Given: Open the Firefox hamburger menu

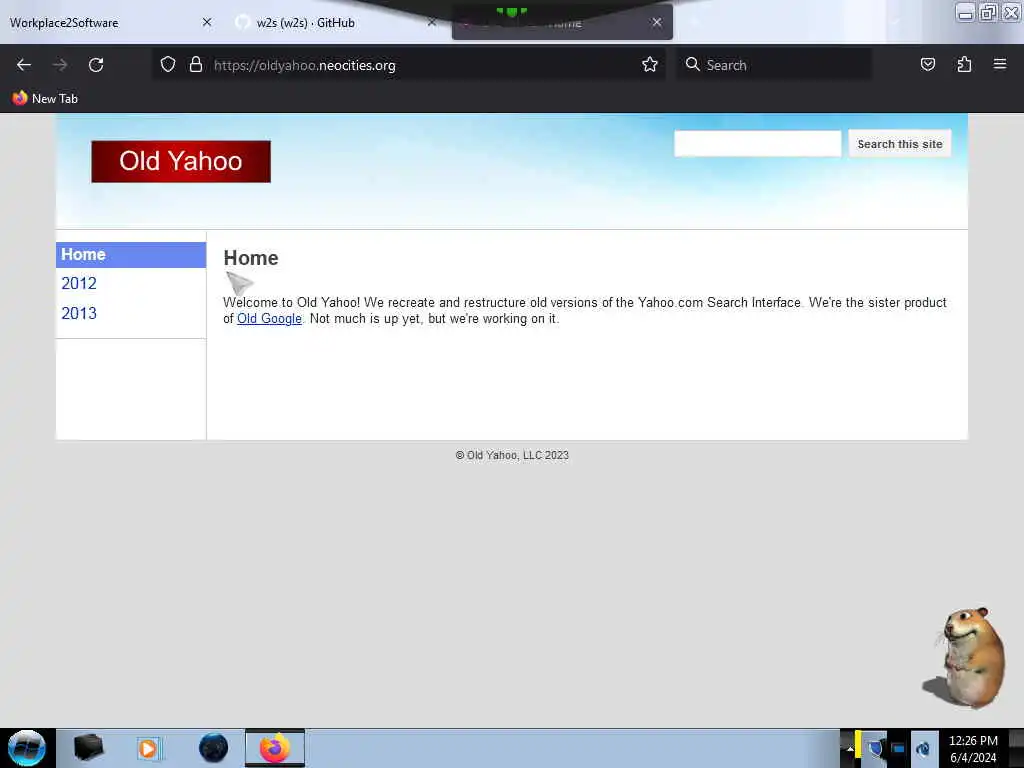Looking at the screenshot, I should pyautogui.click(x=1000, y=64).
